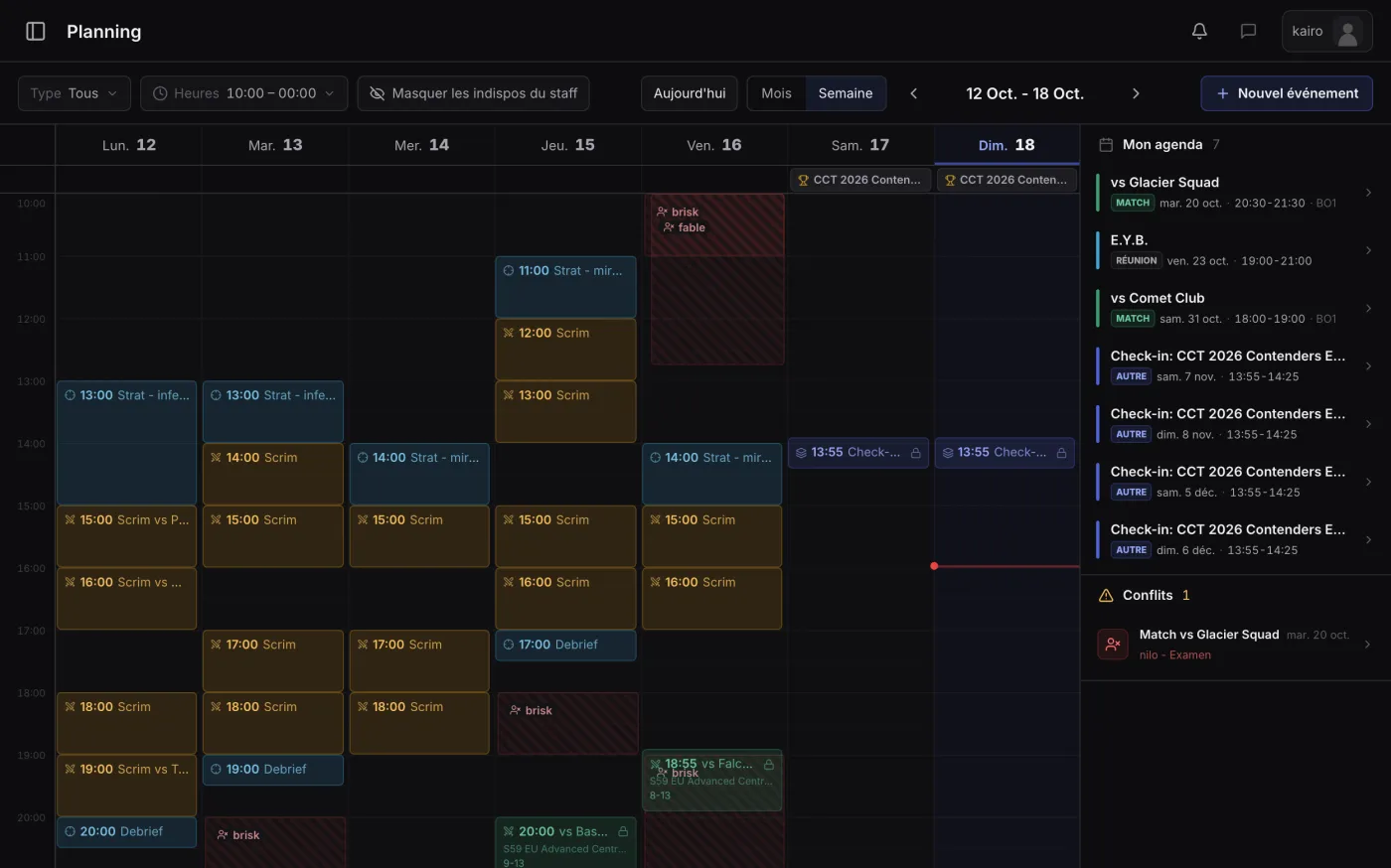
Task: Select Mer. 14 day header
Action: (421, 145)
